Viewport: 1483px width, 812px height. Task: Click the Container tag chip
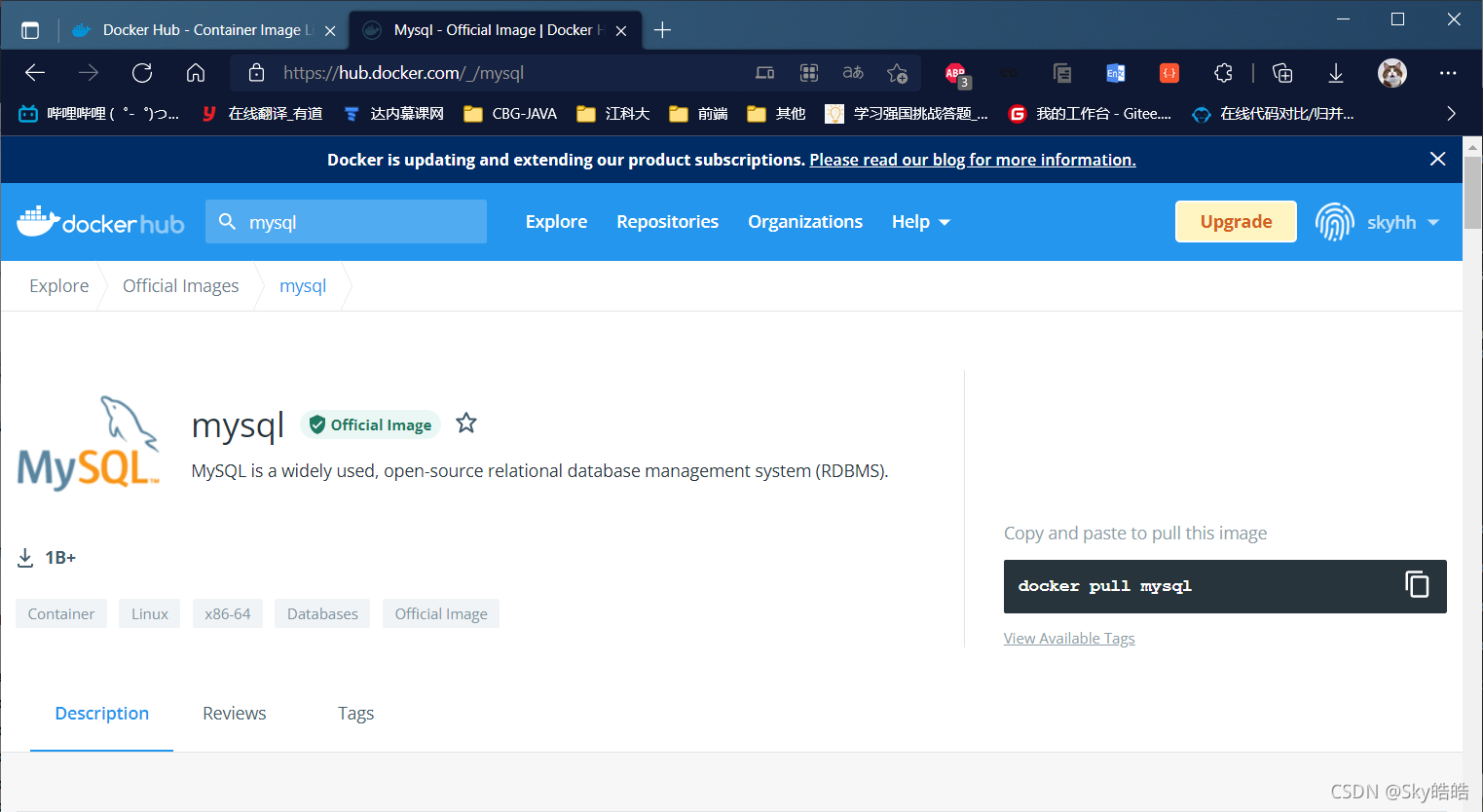coord(61,613)
